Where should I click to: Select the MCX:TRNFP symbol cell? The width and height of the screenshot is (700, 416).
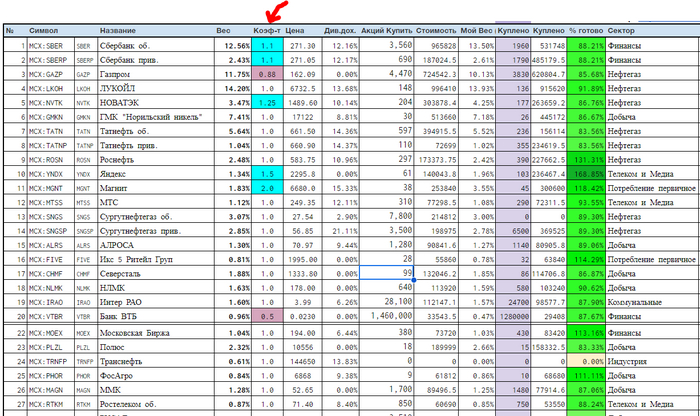click(48, 361)
